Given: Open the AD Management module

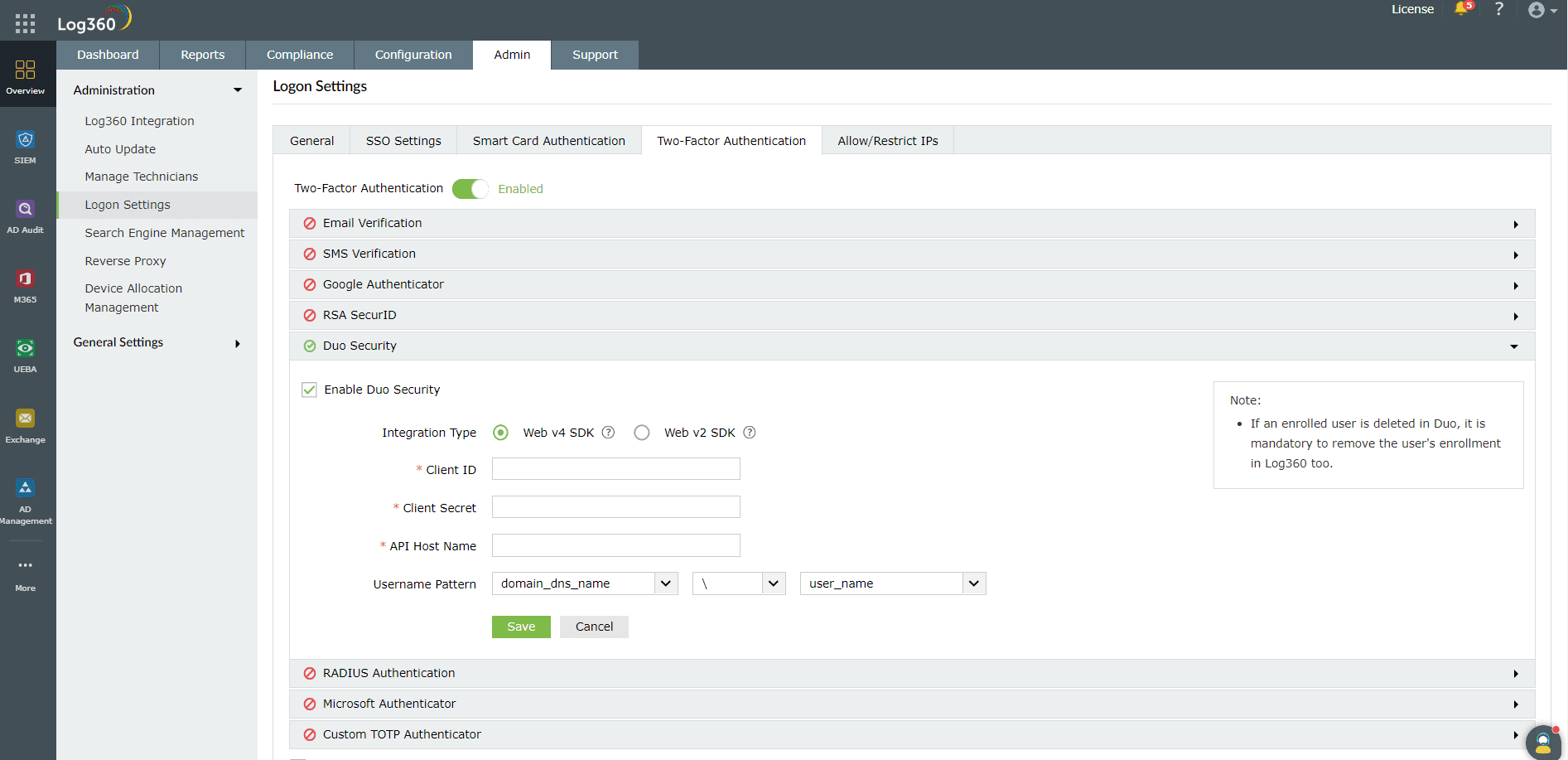Looking at the screenshot, I should tap(26, 502).
